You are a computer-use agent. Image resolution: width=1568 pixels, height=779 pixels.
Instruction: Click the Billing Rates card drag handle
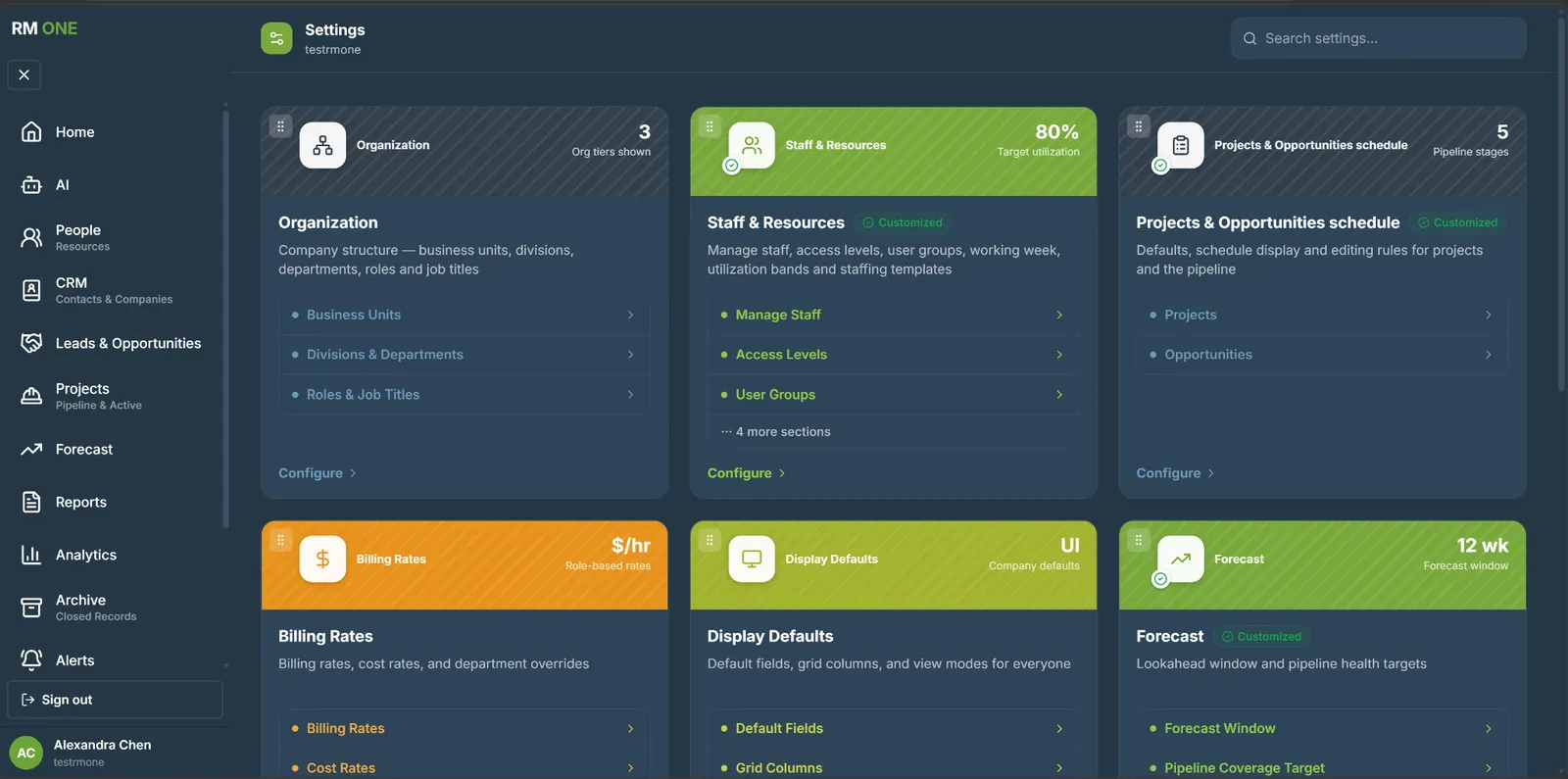(x=280, y=540)
